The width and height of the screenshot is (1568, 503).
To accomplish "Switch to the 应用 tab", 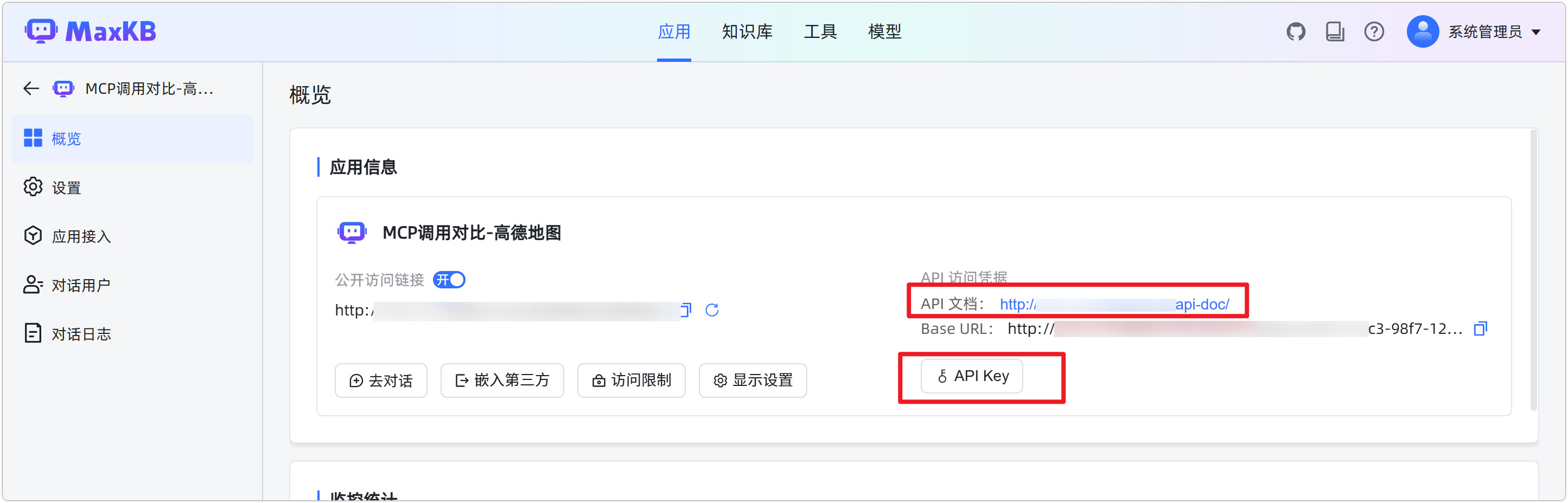I will 674,31.
